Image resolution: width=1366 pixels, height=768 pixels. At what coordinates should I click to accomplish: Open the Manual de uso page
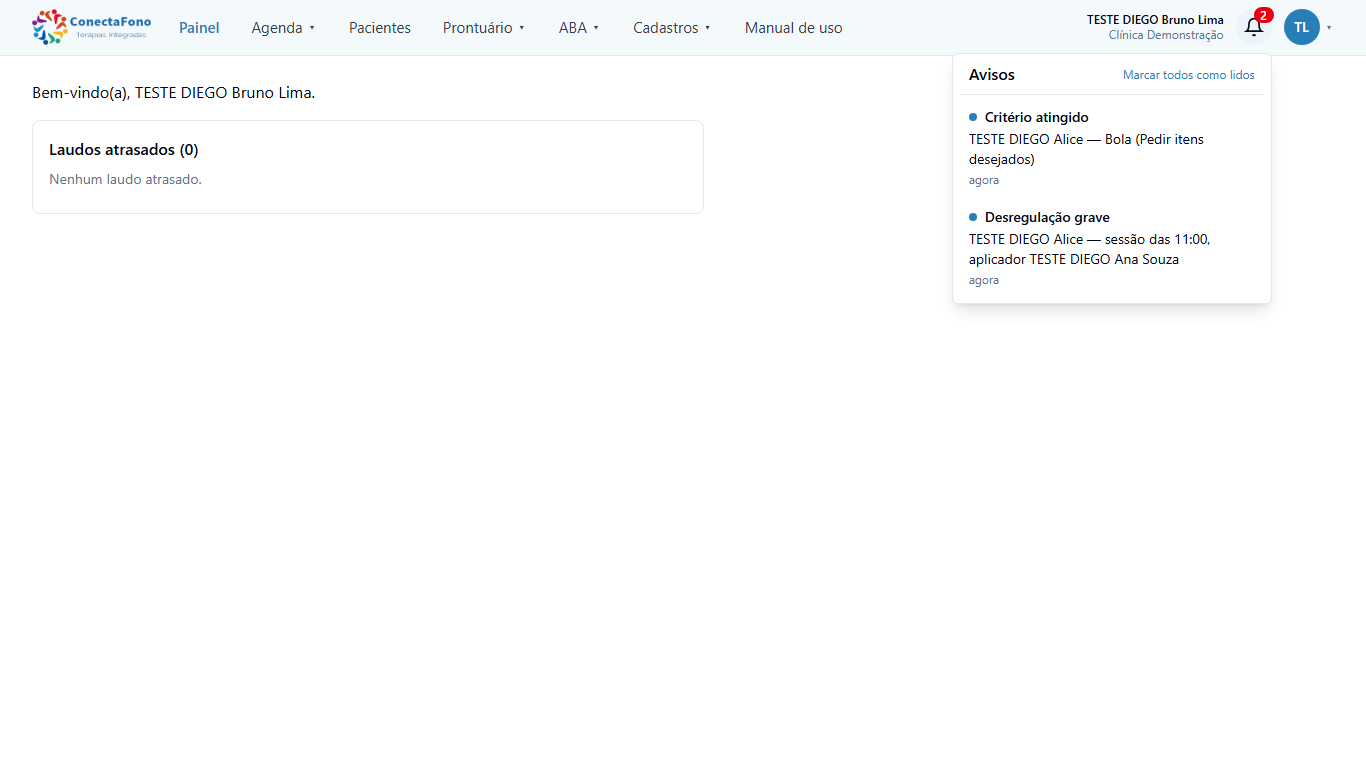point(794,28)
